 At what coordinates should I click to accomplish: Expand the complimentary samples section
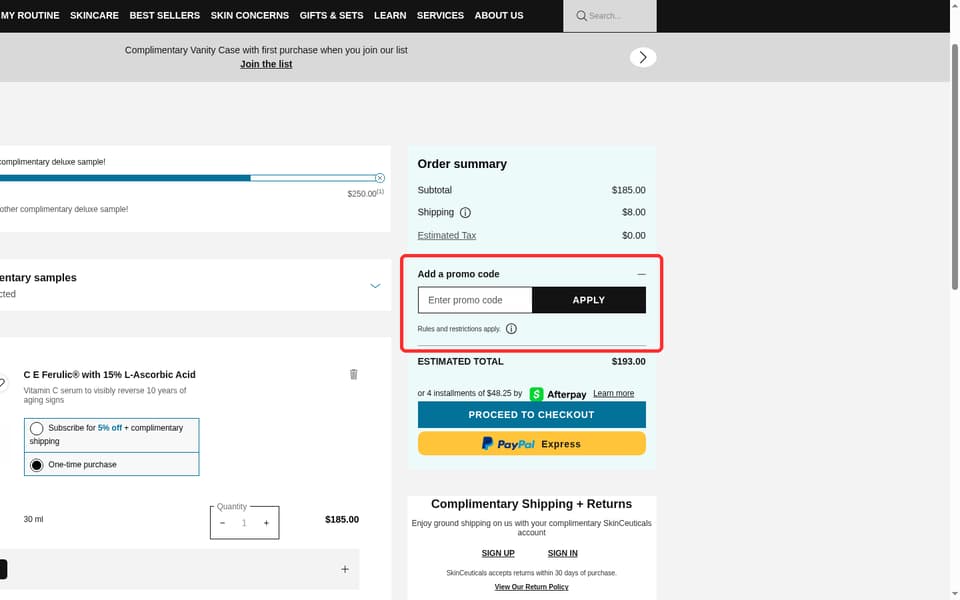click(375, 286)
